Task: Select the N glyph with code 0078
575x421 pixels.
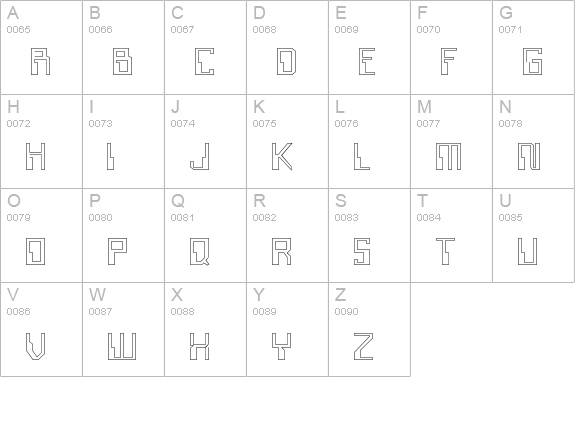Action: [529, 157]
